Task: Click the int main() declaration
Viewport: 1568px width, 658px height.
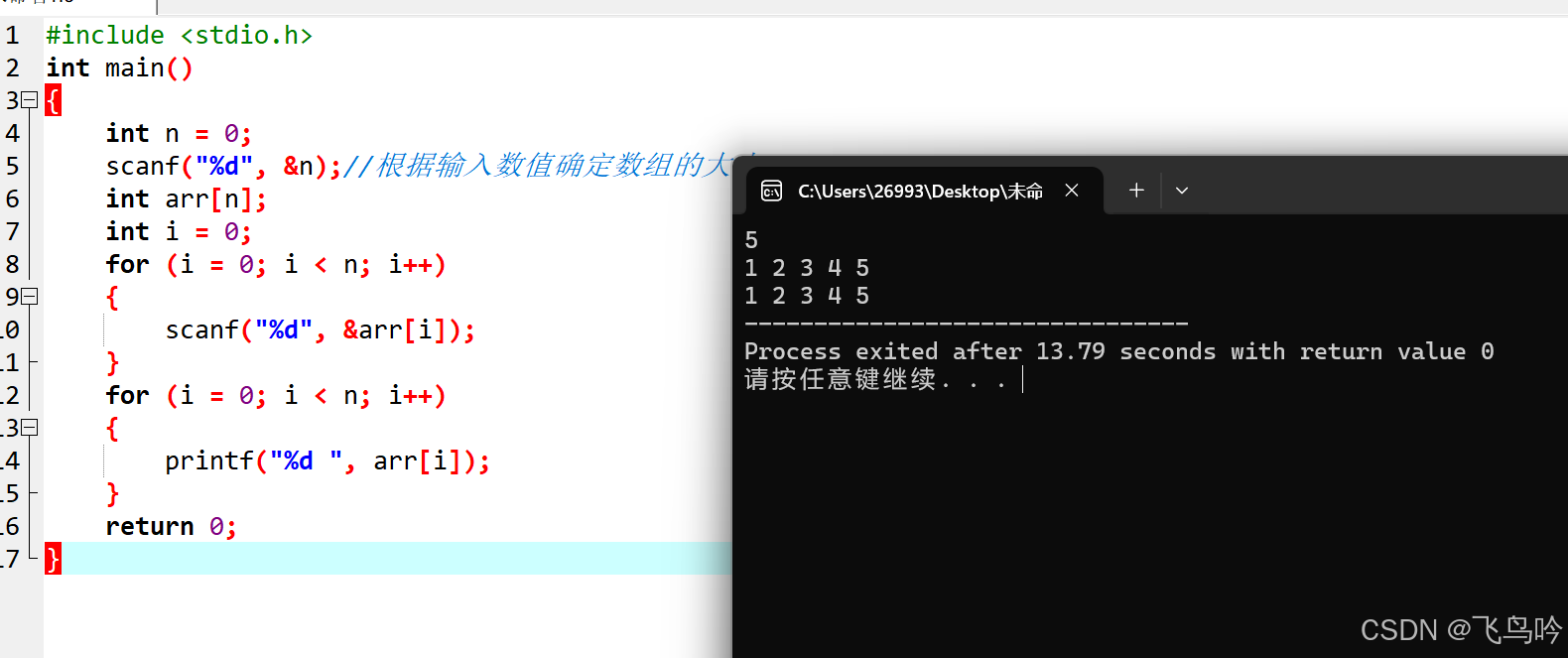Action: (x=119, y=68)
